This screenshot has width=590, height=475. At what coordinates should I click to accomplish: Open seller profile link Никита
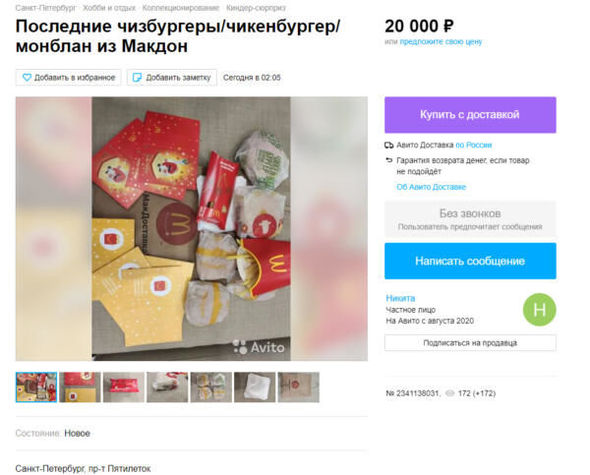pyautogui.click(x=400, y=298)
